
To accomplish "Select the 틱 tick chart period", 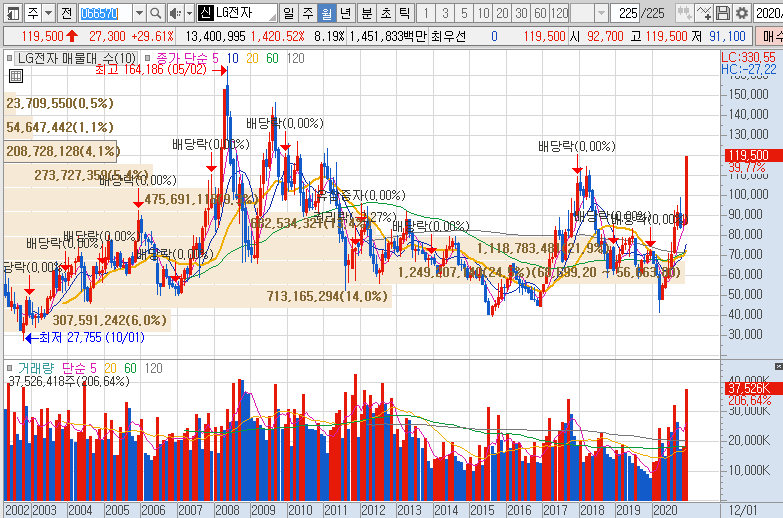I will tap(404, 13).
